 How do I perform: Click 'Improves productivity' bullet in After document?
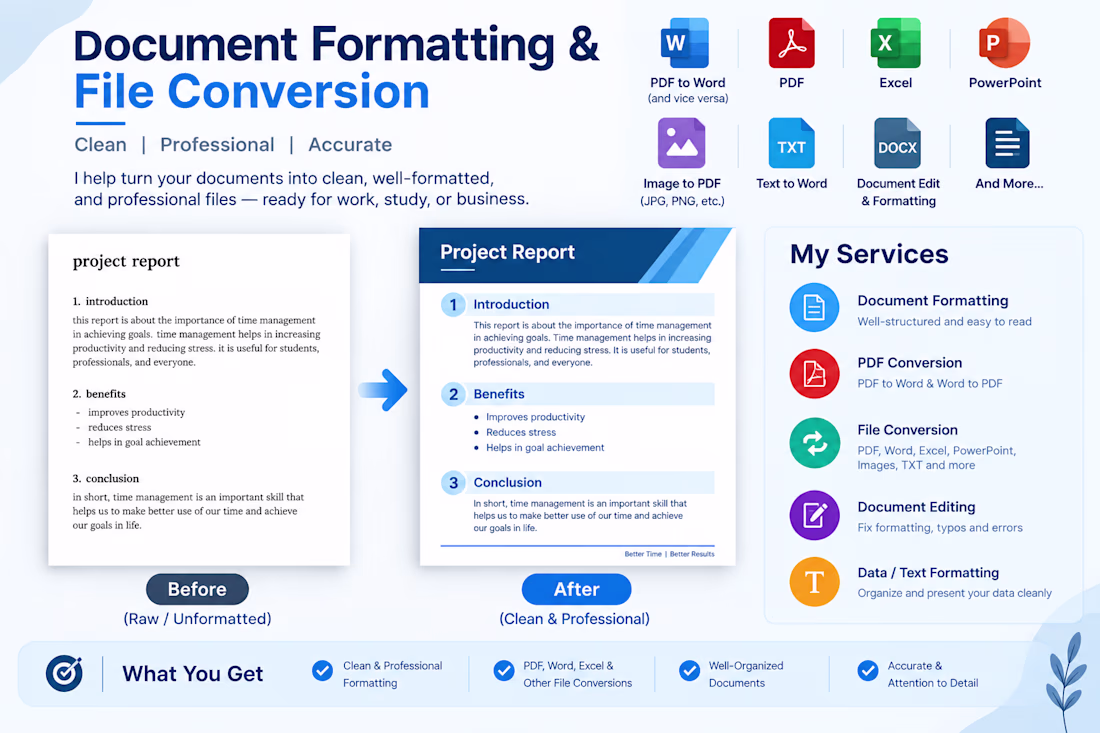click(x=535, y=417)
